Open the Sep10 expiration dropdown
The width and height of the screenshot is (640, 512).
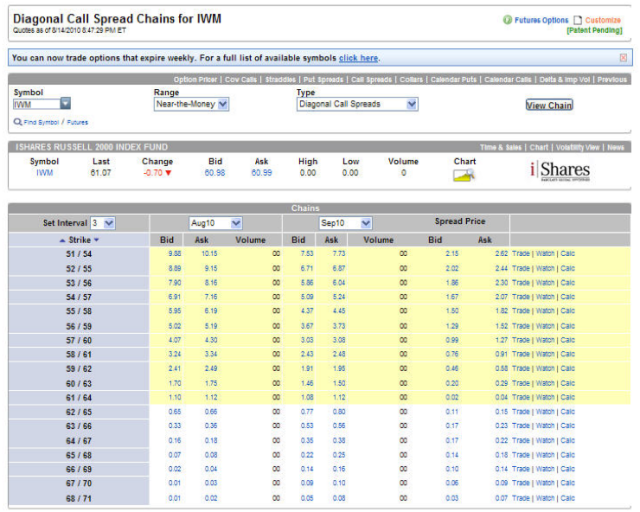(x=345, y=223)
